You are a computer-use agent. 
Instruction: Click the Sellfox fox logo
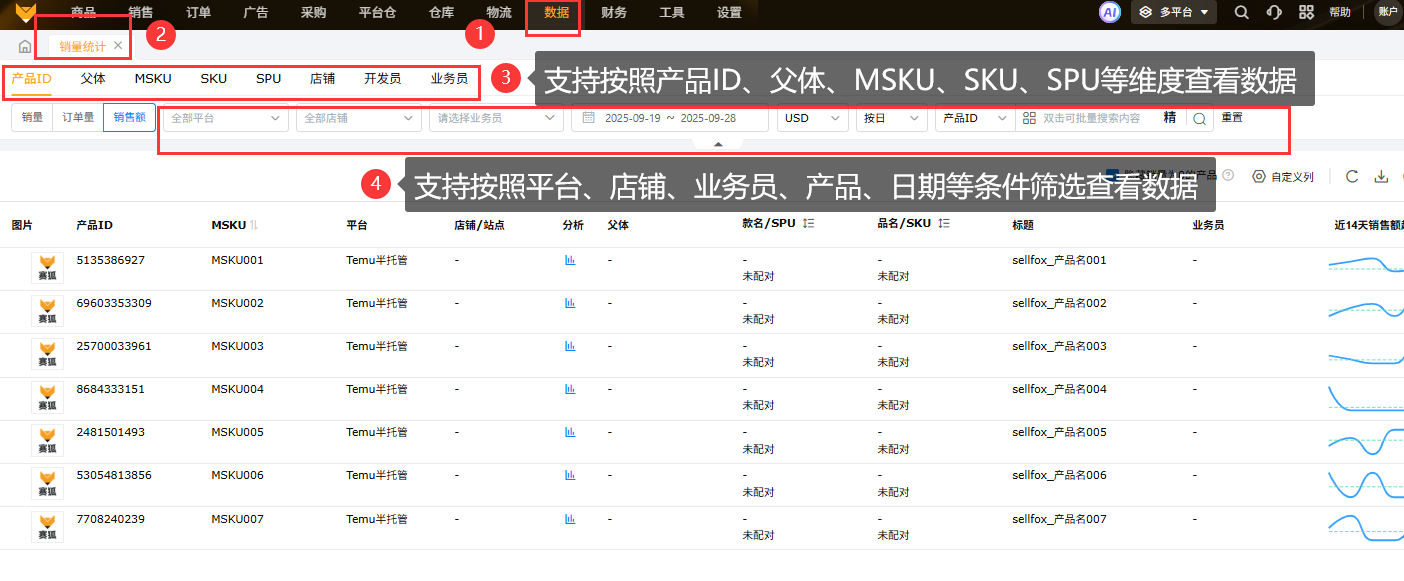[x=25, y=13]
